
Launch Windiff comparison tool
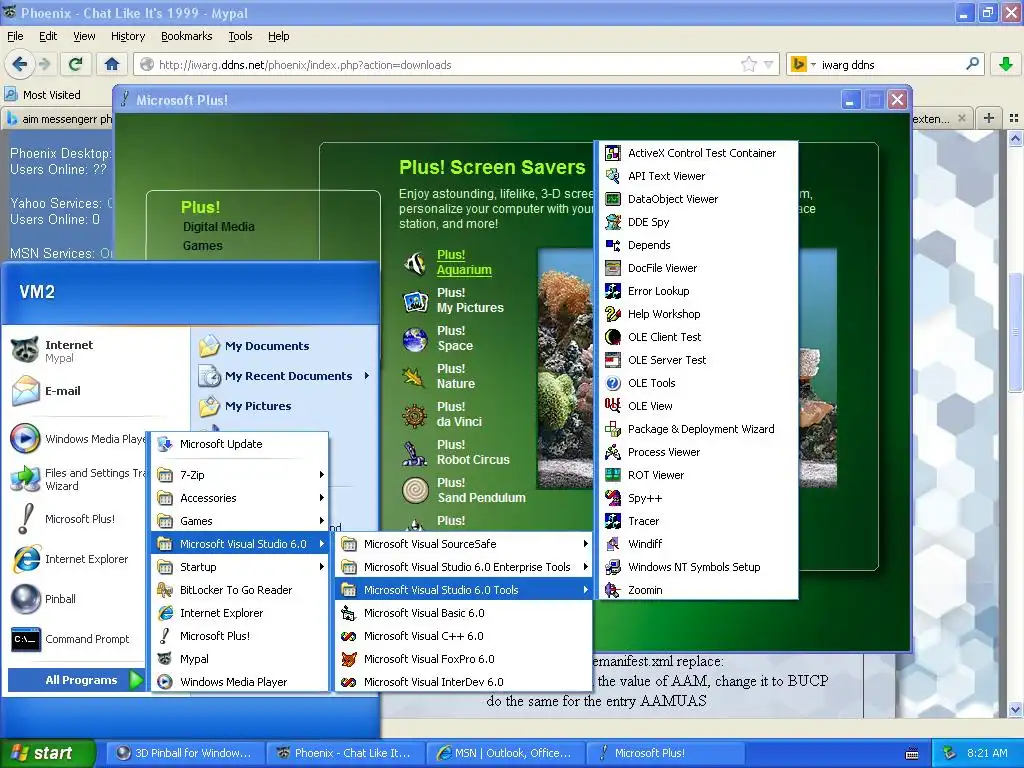[698, 543]
